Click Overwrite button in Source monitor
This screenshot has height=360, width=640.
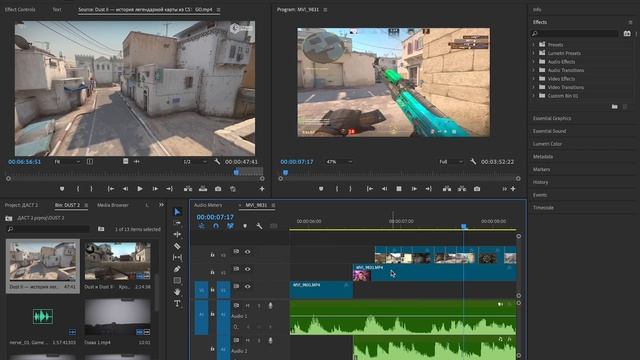tap(203, 189)
